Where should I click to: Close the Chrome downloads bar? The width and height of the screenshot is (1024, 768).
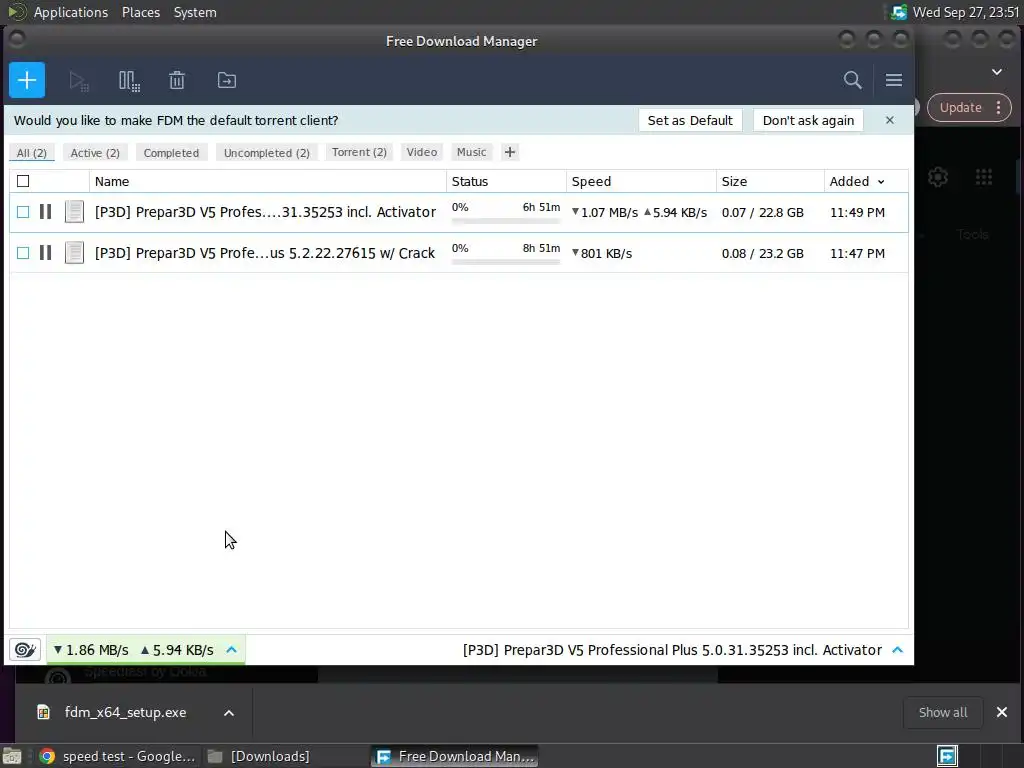pyautogui.click(x=1002, y=712)
